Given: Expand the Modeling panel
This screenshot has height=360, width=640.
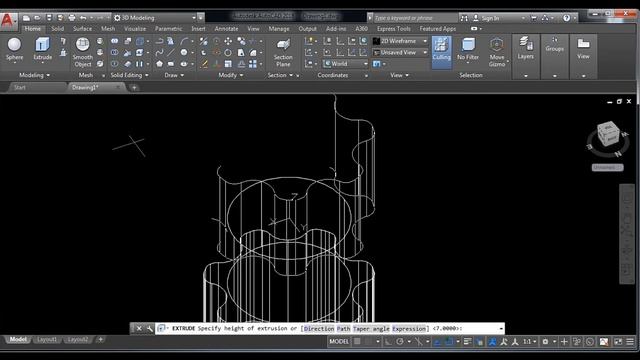Looking at the screenshot, I should click(x=34, y=76).
